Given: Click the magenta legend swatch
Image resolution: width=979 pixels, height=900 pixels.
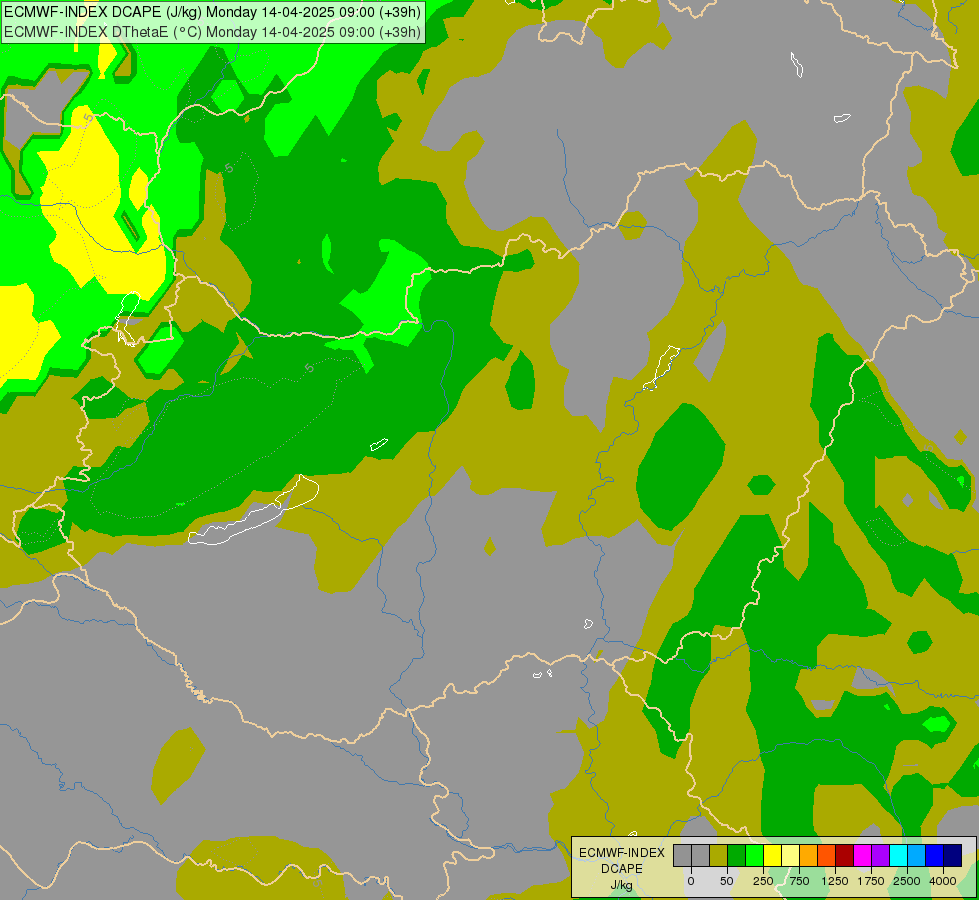Looking at the screenshot, I should 863,855.
